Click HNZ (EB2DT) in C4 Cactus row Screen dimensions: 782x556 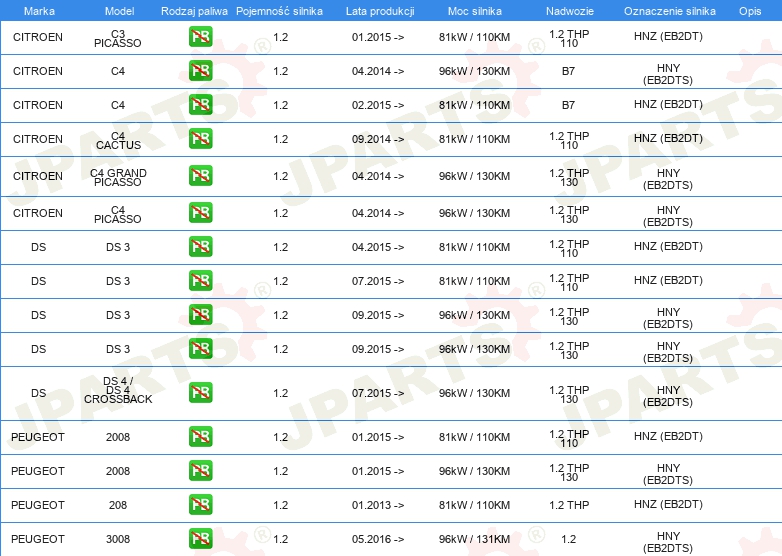[x=668, y=138]
